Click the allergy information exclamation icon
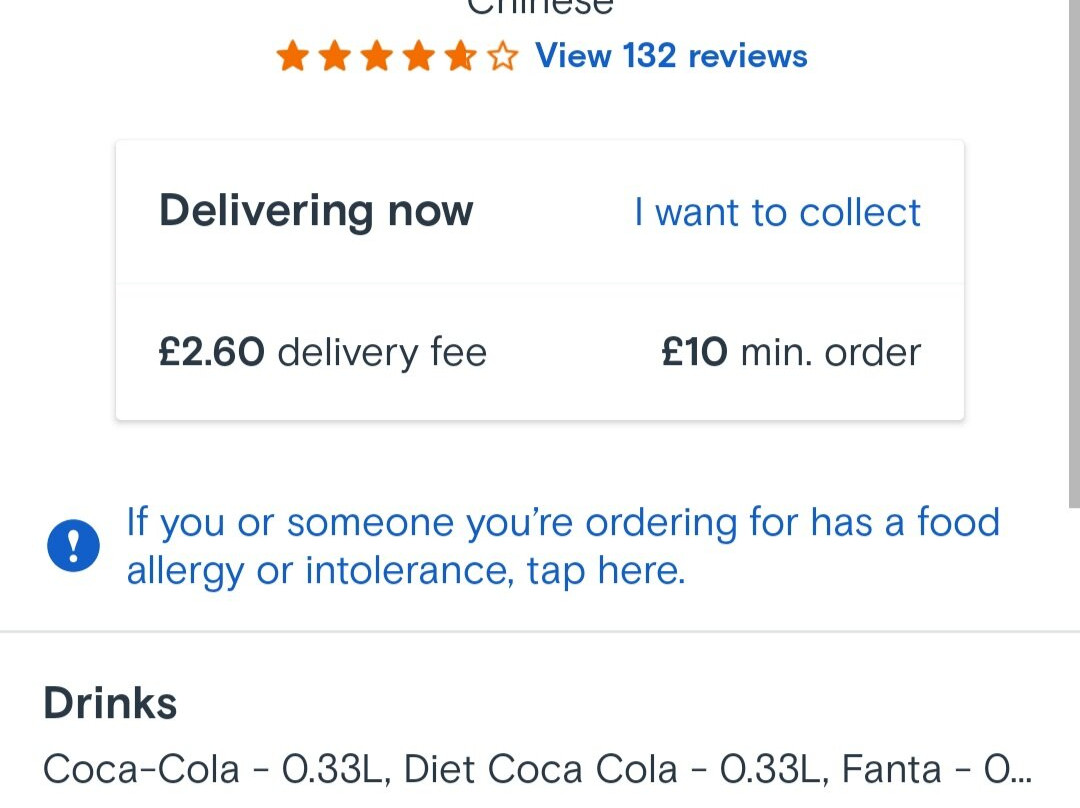1080x808 pixels. [72, 545]
